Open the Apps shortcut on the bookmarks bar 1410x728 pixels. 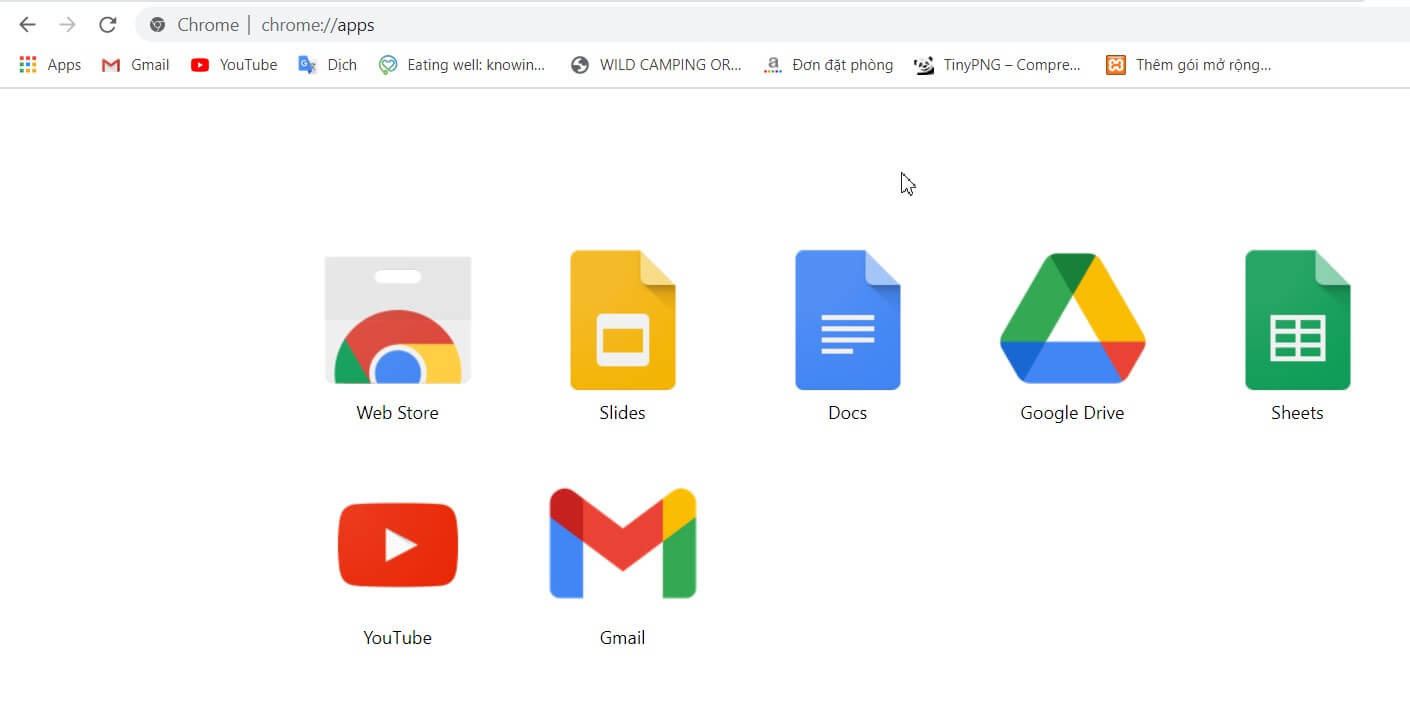[x=48, y=65]
